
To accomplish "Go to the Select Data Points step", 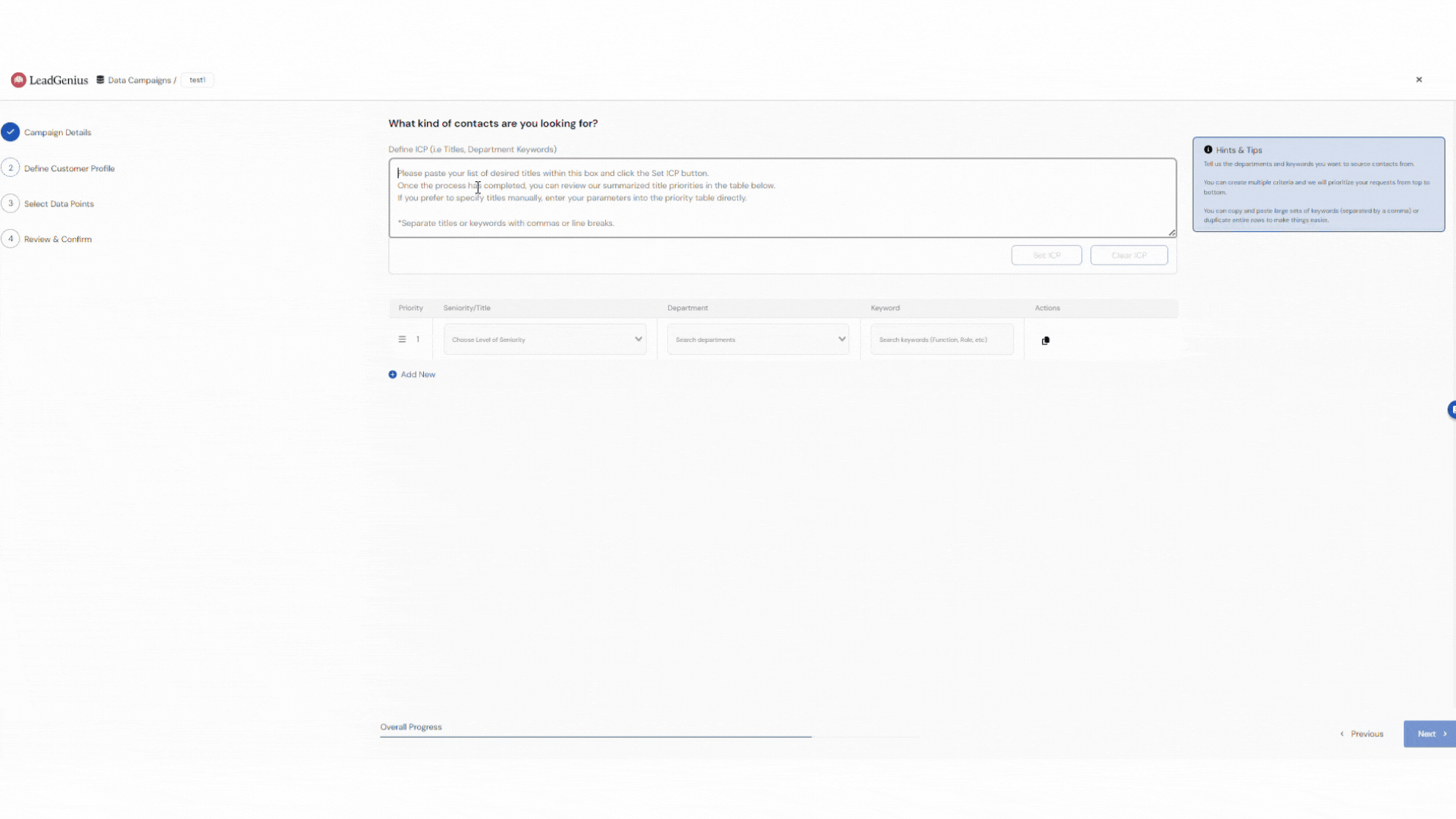I will point(59,204).
